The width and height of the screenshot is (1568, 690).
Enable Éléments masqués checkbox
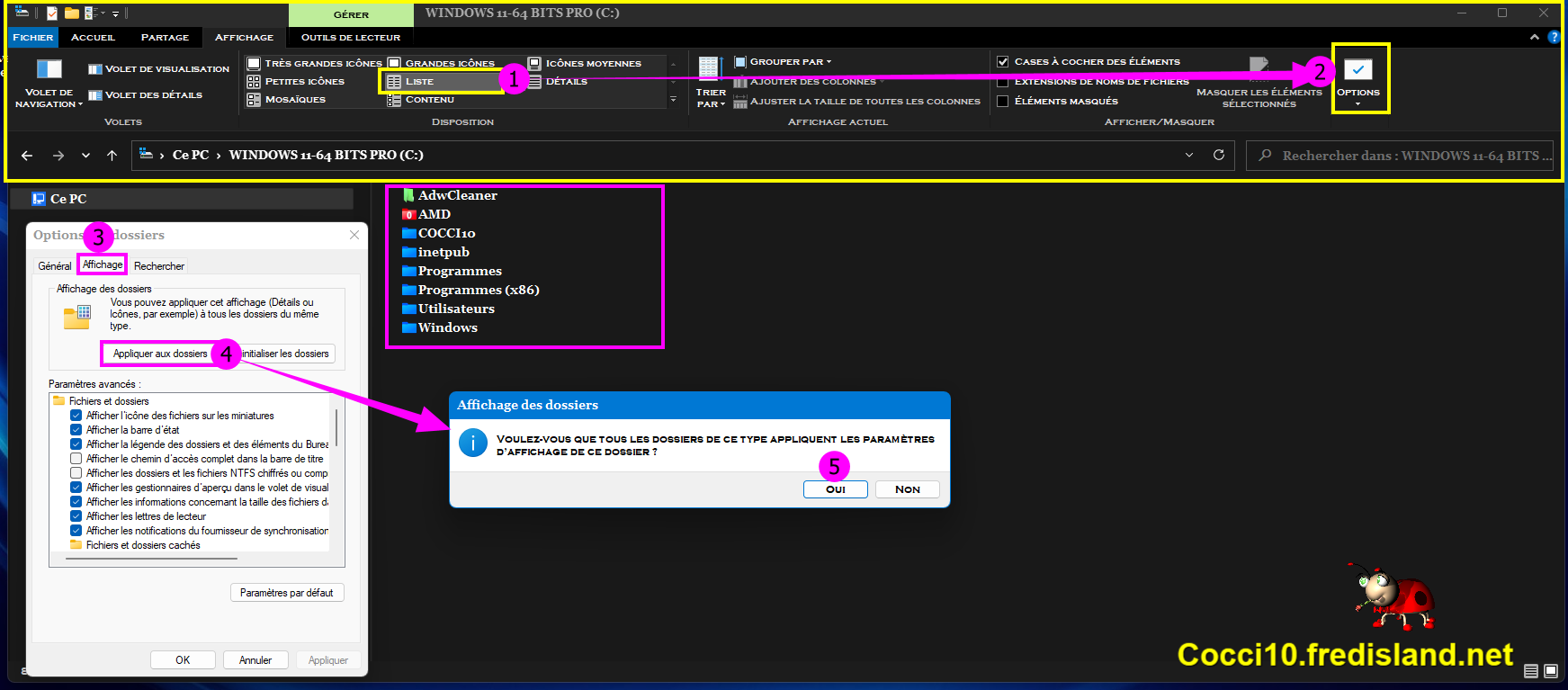(1002, 102)
